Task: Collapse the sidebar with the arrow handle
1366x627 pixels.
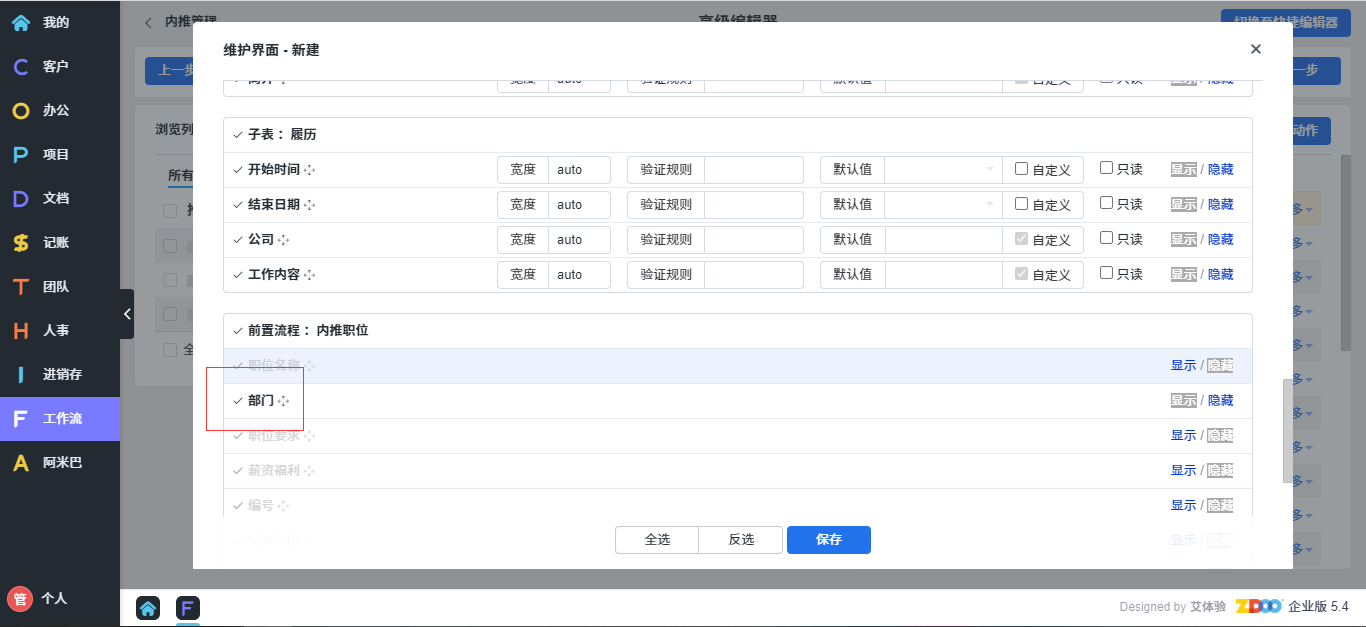Action: pyautogui.click(x=127, y=314)
